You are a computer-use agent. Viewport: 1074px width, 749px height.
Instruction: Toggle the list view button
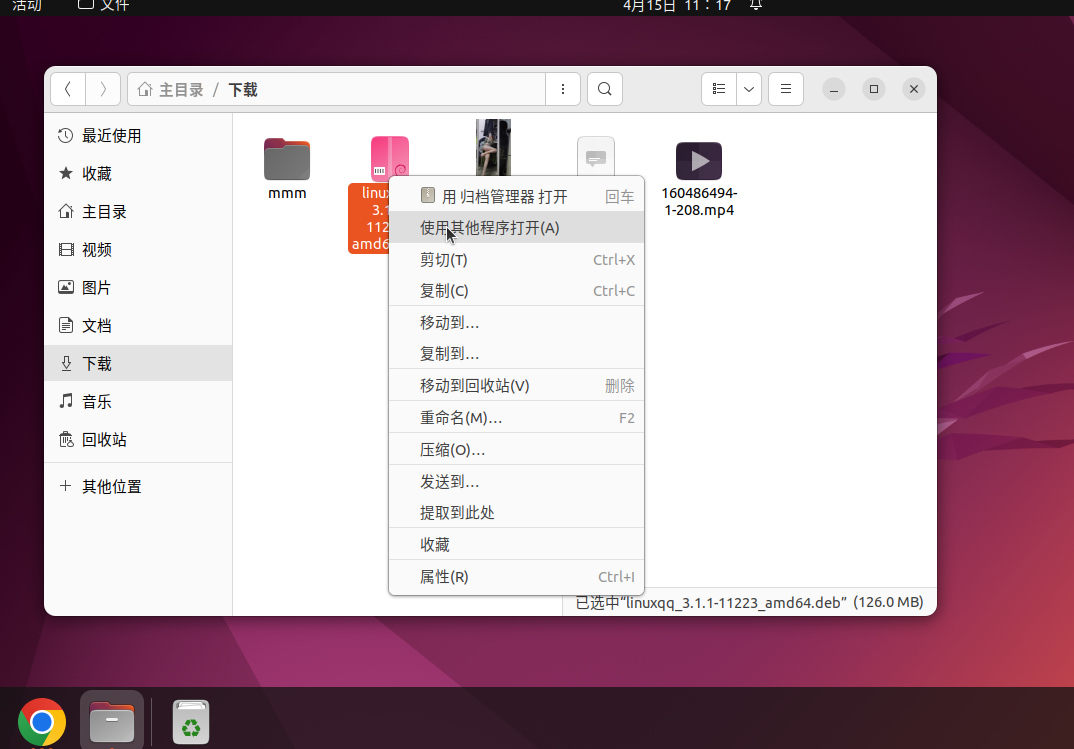pos(718,88)
